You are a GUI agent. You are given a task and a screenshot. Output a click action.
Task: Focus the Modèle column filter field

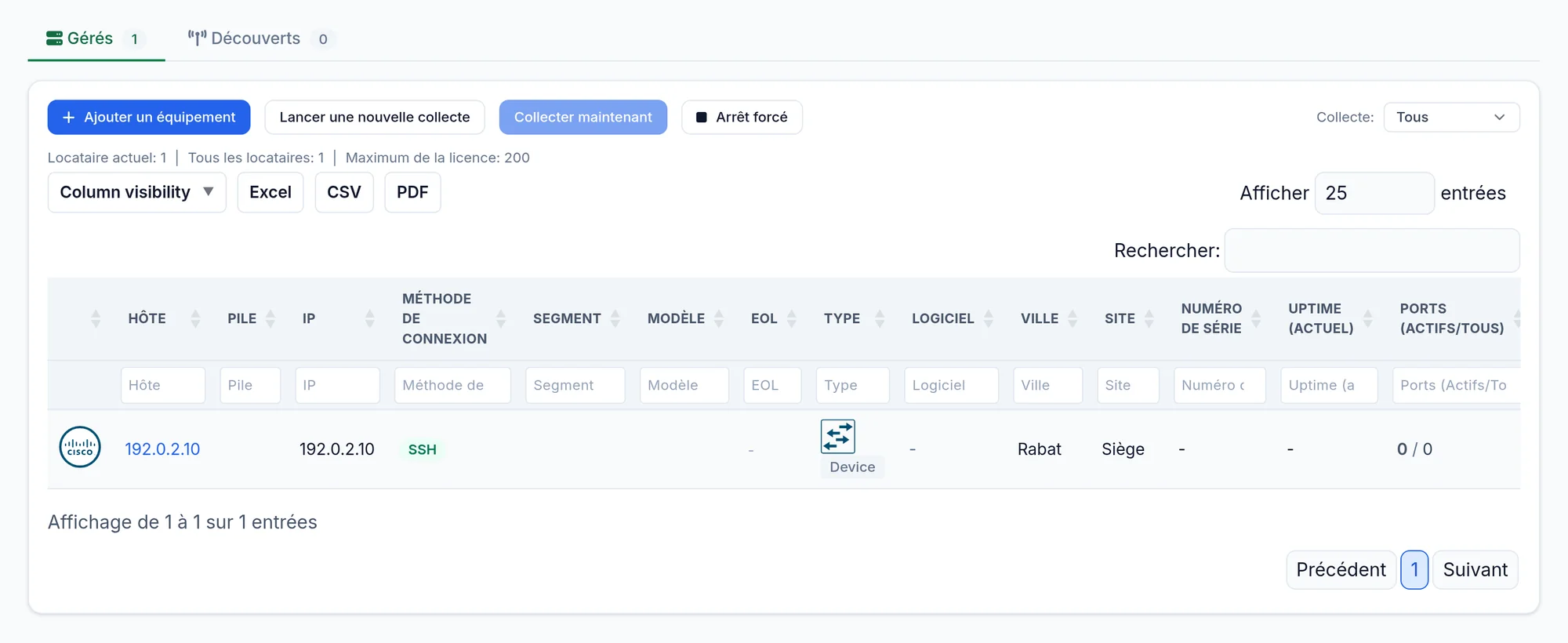(684, 385)
